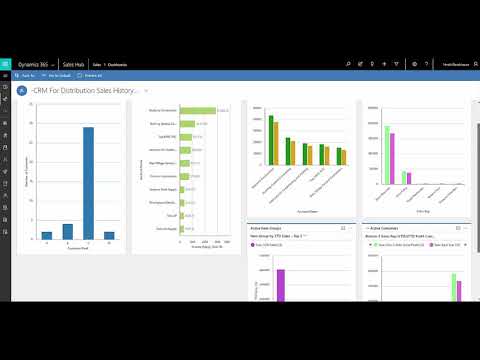The height and width of the screenshot is (360, 480).
Task: Click the longest light-green horizontal bar
Action: coord(198,110)
